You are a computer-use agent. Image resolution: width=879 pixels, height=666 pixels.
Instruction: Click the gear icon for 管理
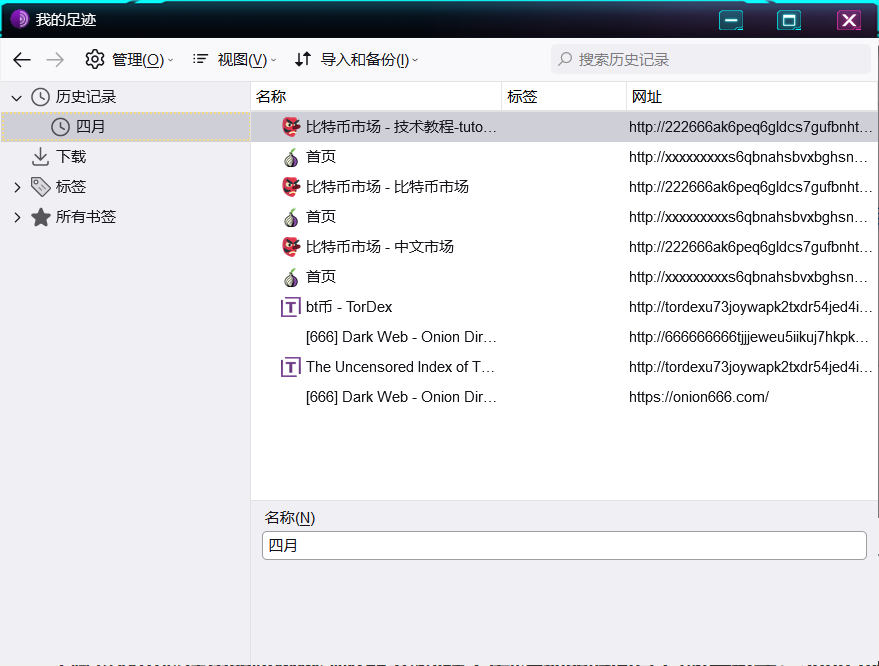(95, 59)
